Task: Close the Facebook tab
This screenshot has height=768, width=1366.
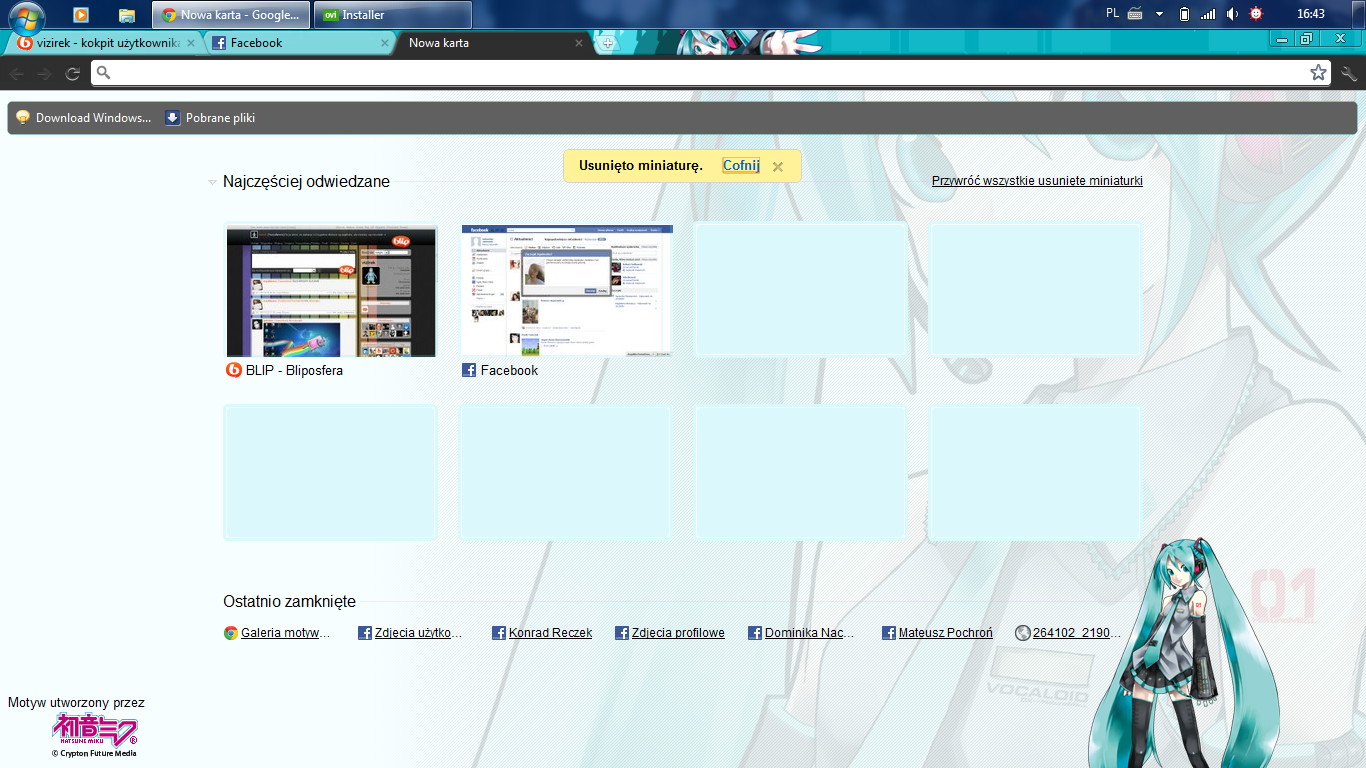Action: [x=385, y=43]
